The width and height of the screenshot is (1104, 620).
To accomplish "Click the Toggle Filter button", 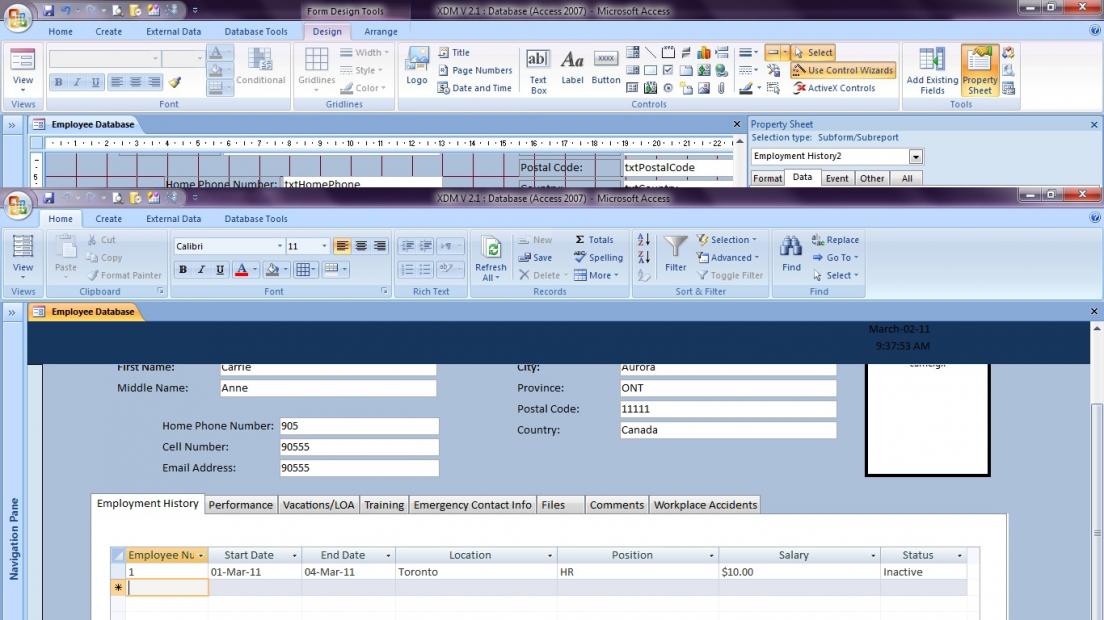I will pyautogui.click(x=730, y=275).
